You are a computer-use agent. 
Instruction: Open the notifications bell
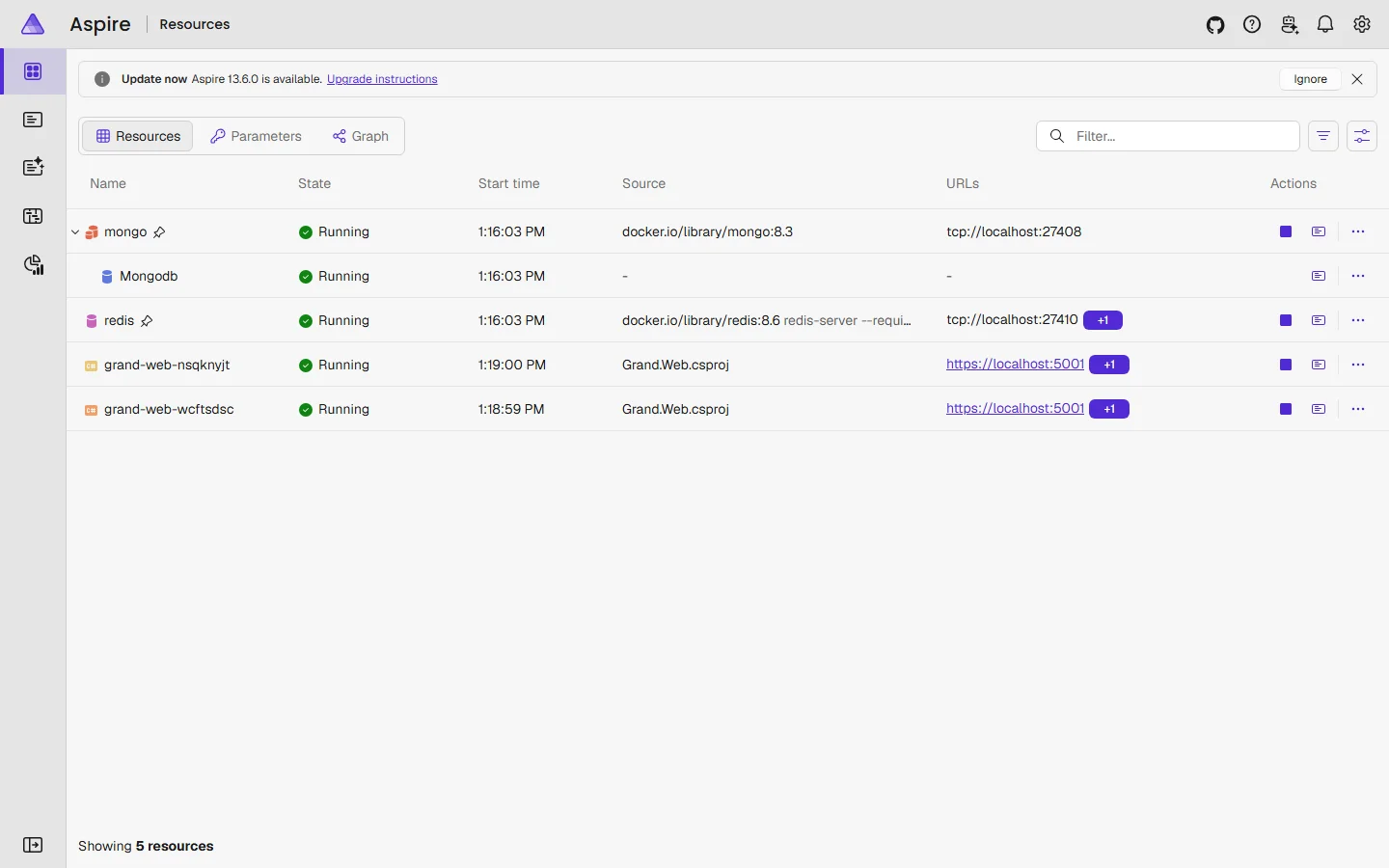click(x=1325, y=25)
